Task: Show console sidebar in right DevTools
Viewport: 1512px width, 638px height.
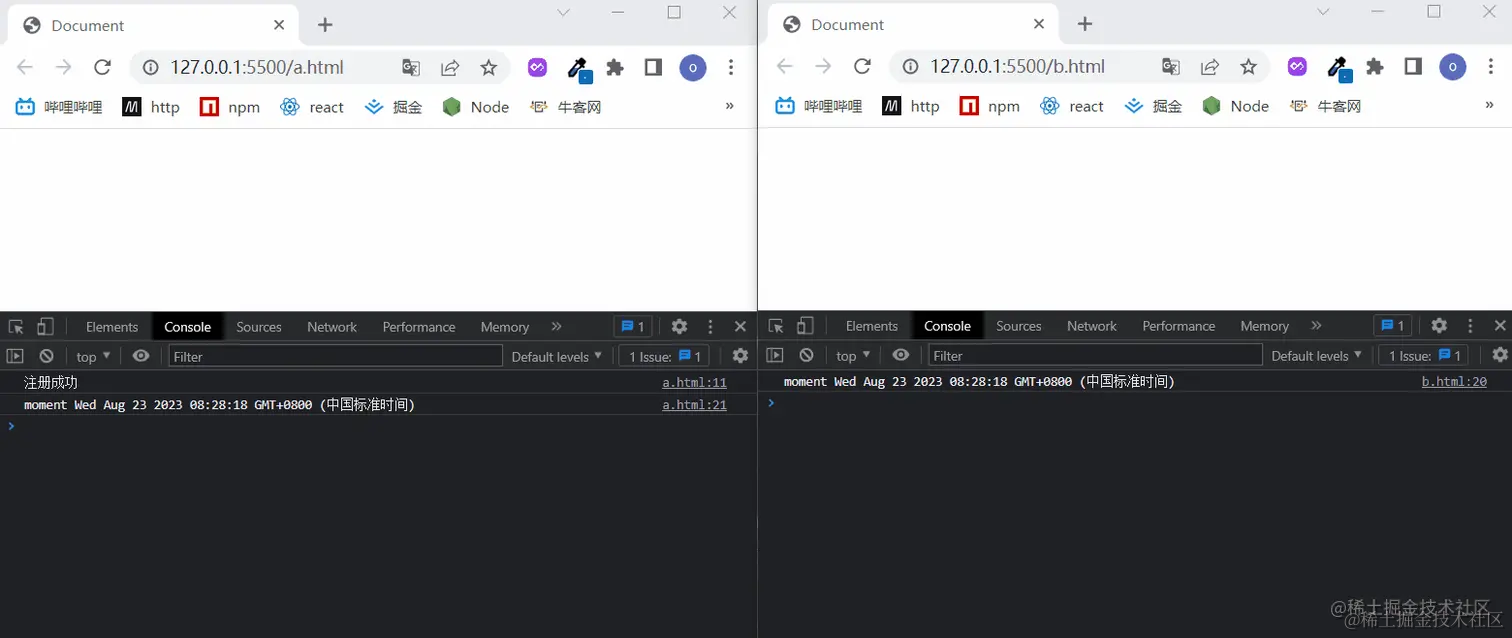Action: coord(775,355)
